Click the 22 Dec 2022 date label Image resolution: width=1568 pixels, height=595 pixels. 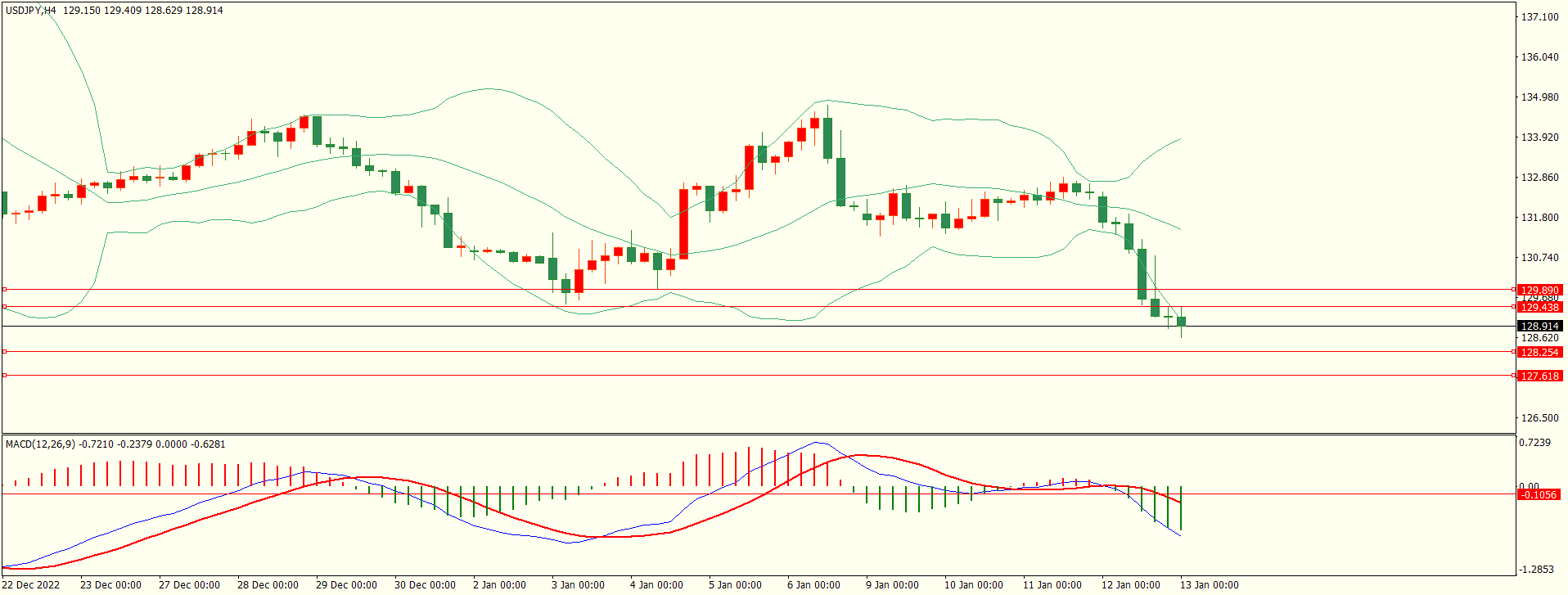31,585
